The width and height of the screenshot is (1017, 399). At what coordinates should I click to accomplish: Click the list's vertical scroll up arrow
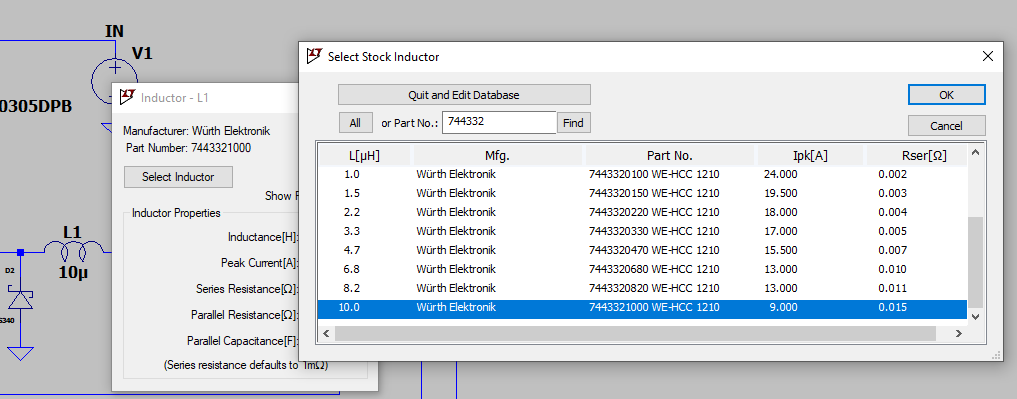(x=975, y=153)
